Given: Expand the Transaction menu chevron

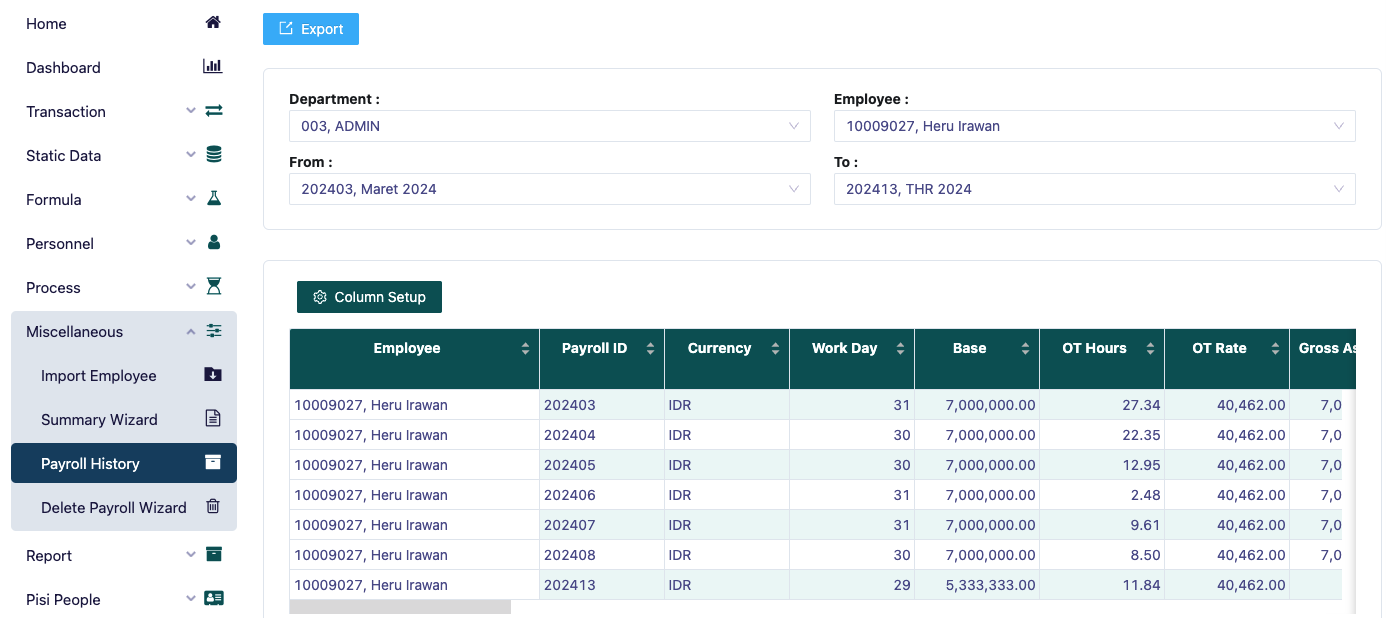Looking at the screenshot, I should [x=190, y=111].
